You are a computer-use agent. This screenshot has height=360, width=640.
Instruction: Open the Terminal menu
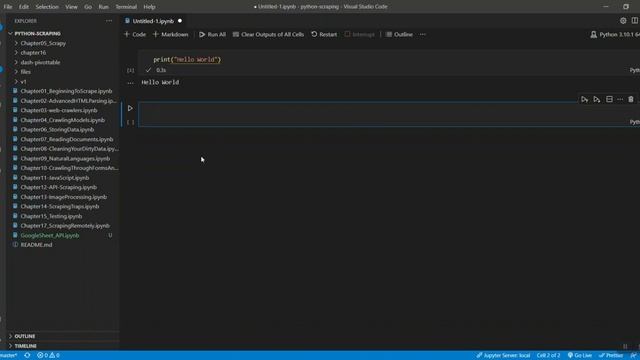point(126,7)
